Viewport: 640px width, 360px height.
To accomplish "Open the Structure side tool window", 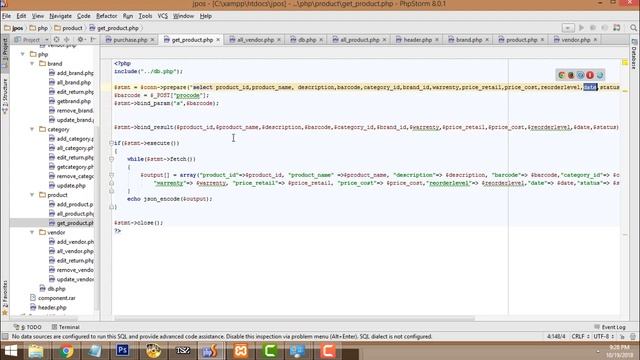I will (5, 96).
